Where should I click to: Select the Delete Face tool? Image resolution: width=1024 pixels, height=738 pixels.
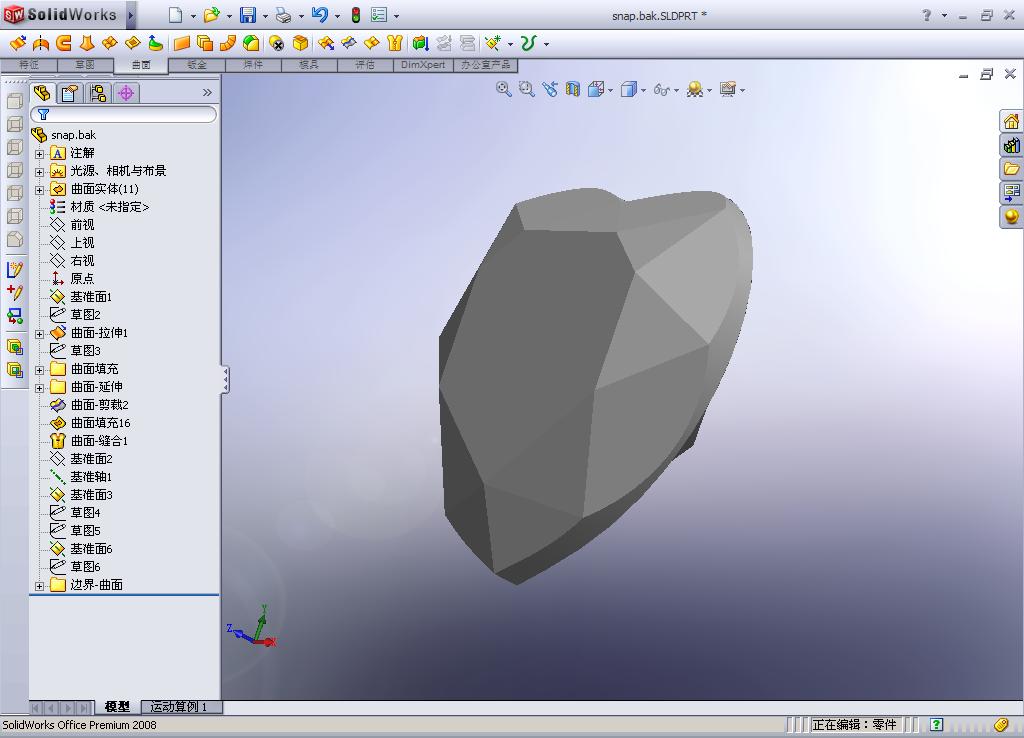point(276,44)
